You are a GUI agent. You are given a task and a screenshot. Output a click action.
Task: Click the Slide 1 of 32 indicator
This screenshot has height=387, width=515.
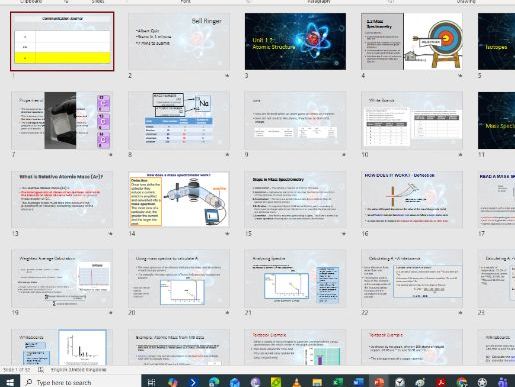click(x=17, y=370)
